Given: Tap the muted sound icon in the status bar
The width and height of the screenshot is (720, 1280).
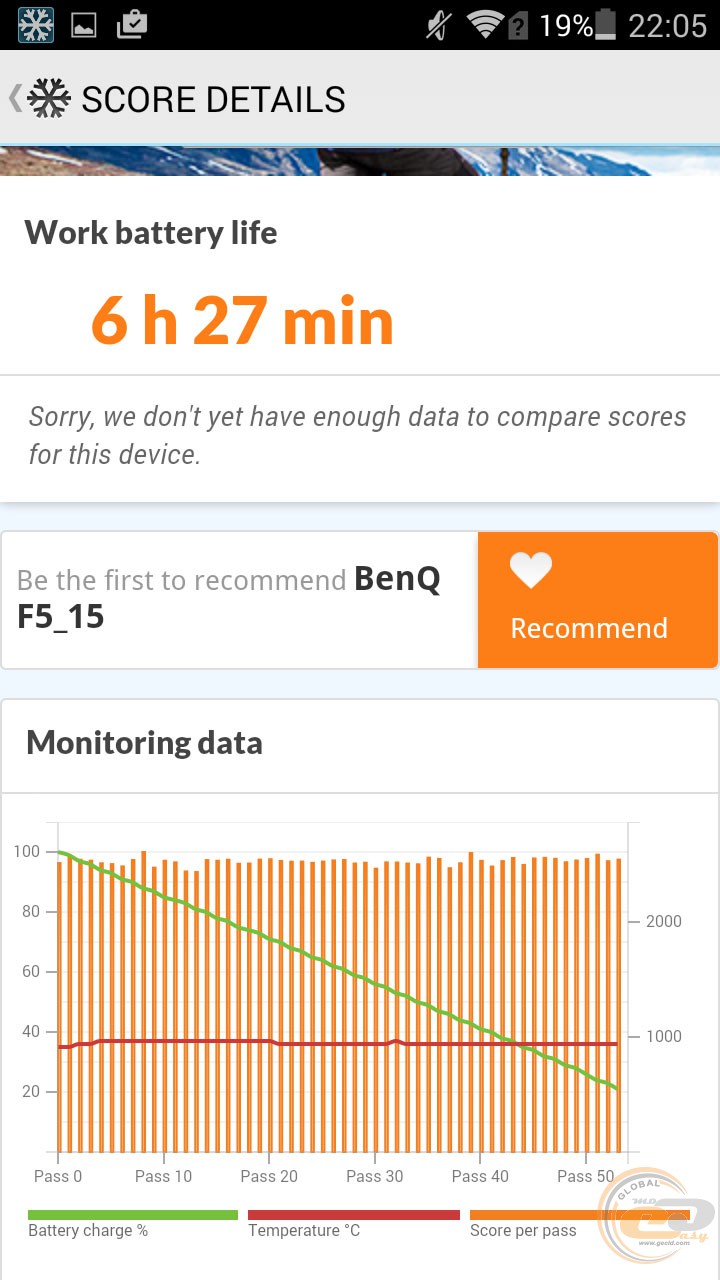Looking at the screenshot, I should [438, 25].
